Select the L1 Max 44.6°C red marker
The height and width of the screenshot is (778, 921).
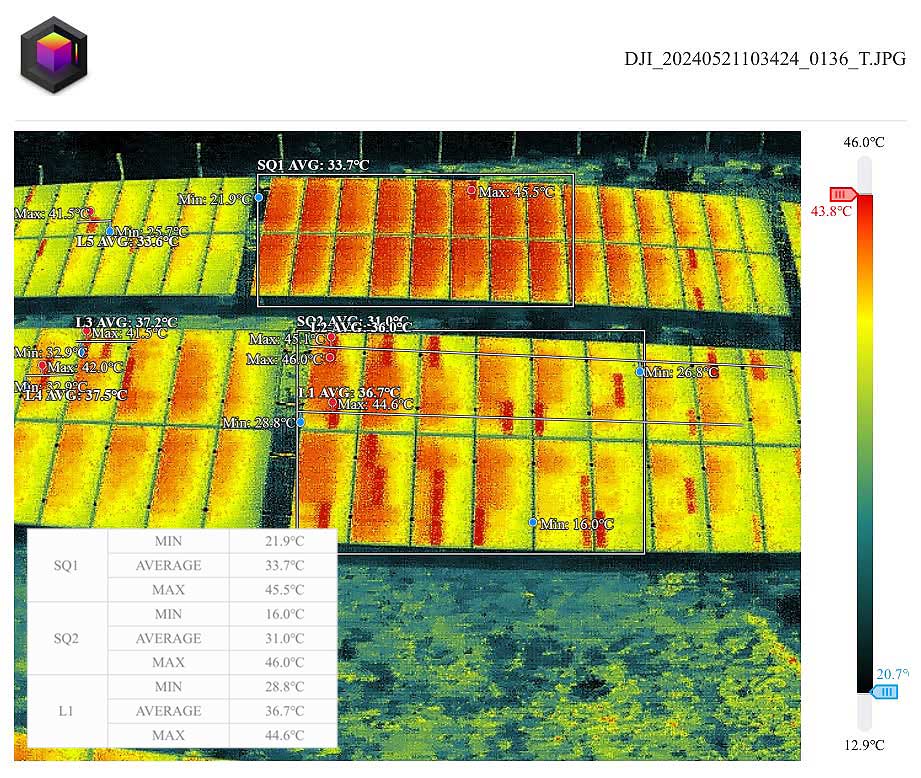pos(332,404)
